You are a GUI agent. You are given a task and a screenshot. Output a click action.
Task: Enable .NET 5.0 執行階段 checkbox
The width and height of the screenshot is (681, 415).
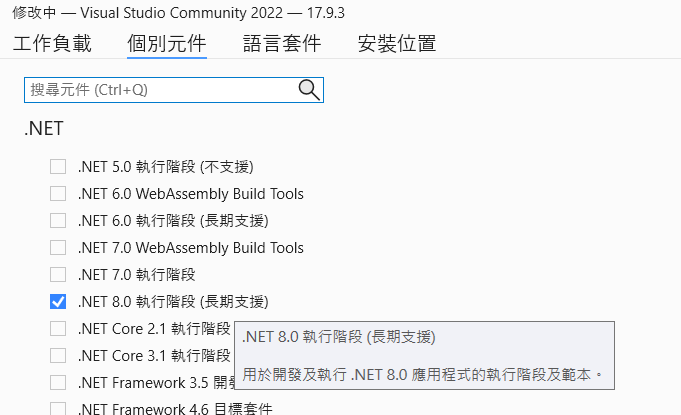(x=58, y=167)
